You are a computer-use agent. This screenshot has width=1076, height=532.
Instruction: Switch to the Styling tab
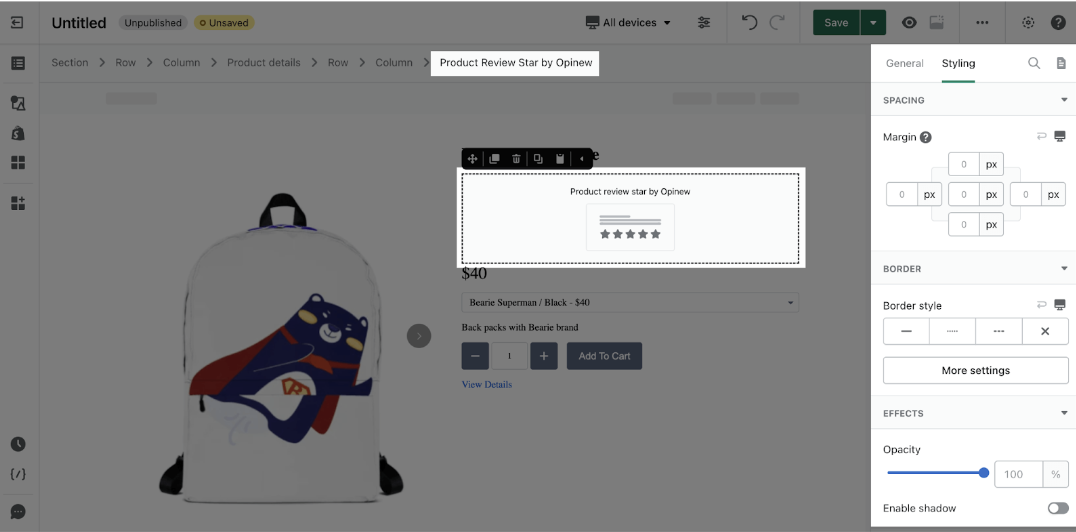click(958, 63)
